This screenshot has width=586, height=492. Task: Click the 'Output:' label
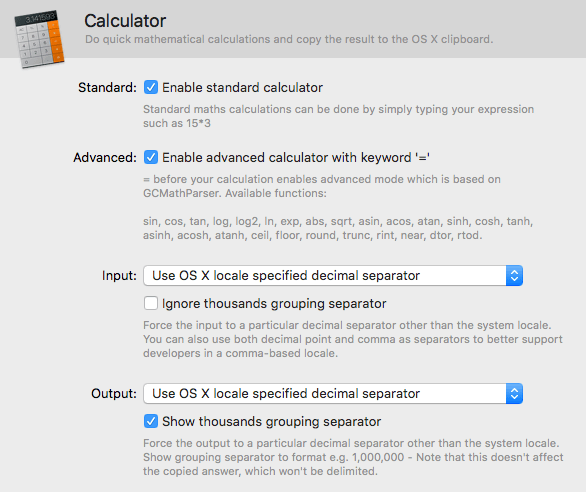[x=114, y=393]
